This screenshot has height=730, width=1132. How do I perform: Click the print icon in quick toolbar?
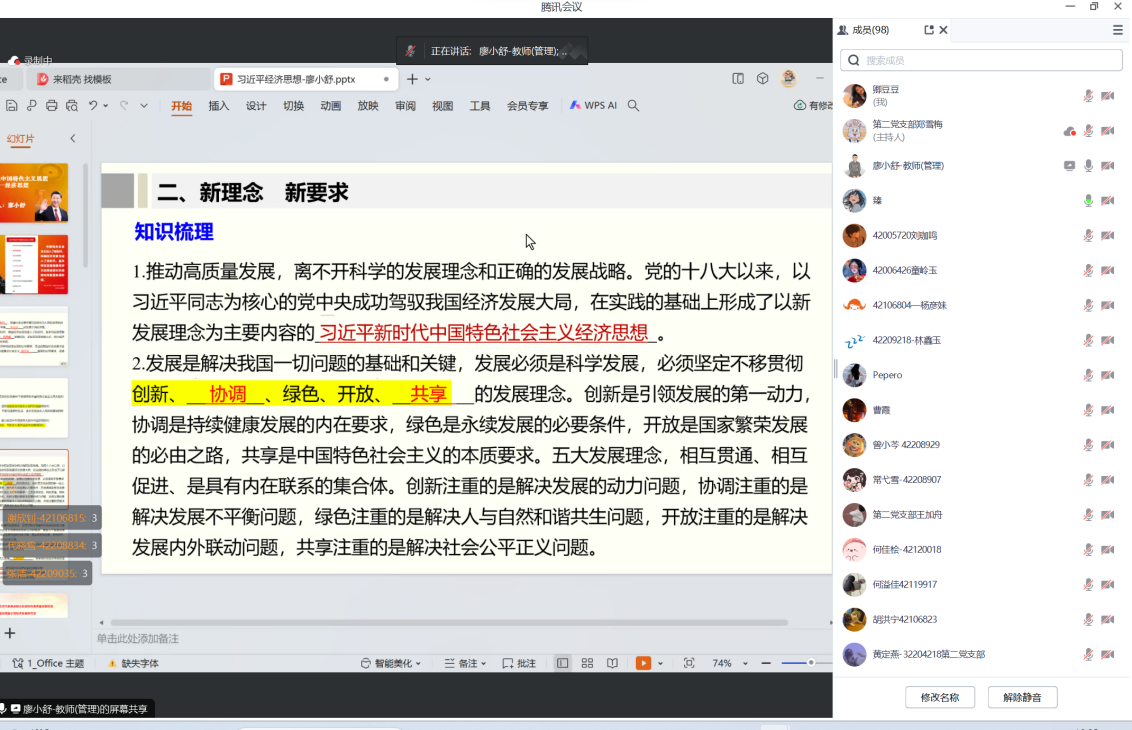tap(51, 105)
